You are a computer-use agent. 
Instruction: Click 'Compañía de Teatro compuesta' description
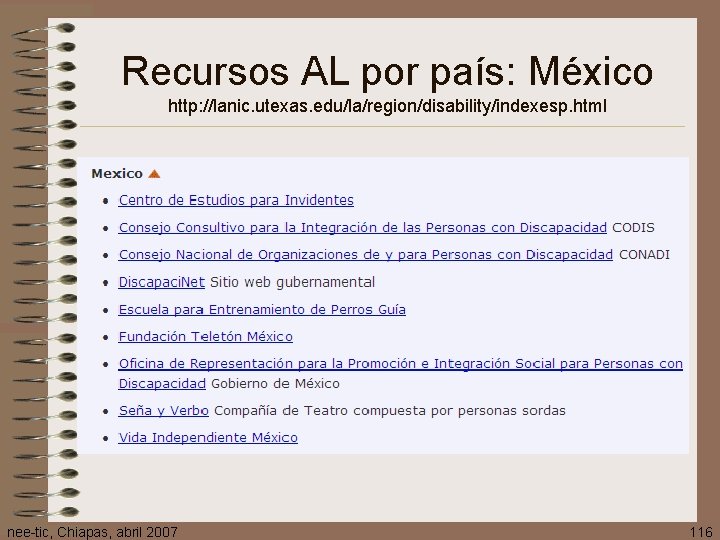(390, 411)
